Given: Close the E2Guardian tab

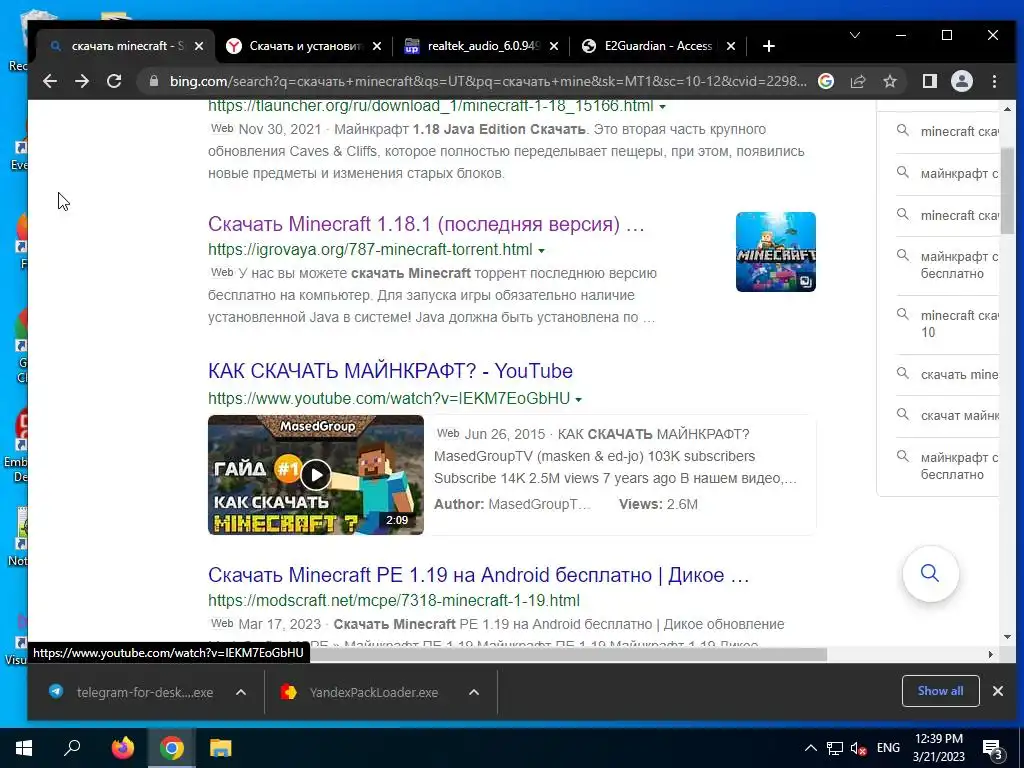Looking at the screenshot, I should 731,46.
